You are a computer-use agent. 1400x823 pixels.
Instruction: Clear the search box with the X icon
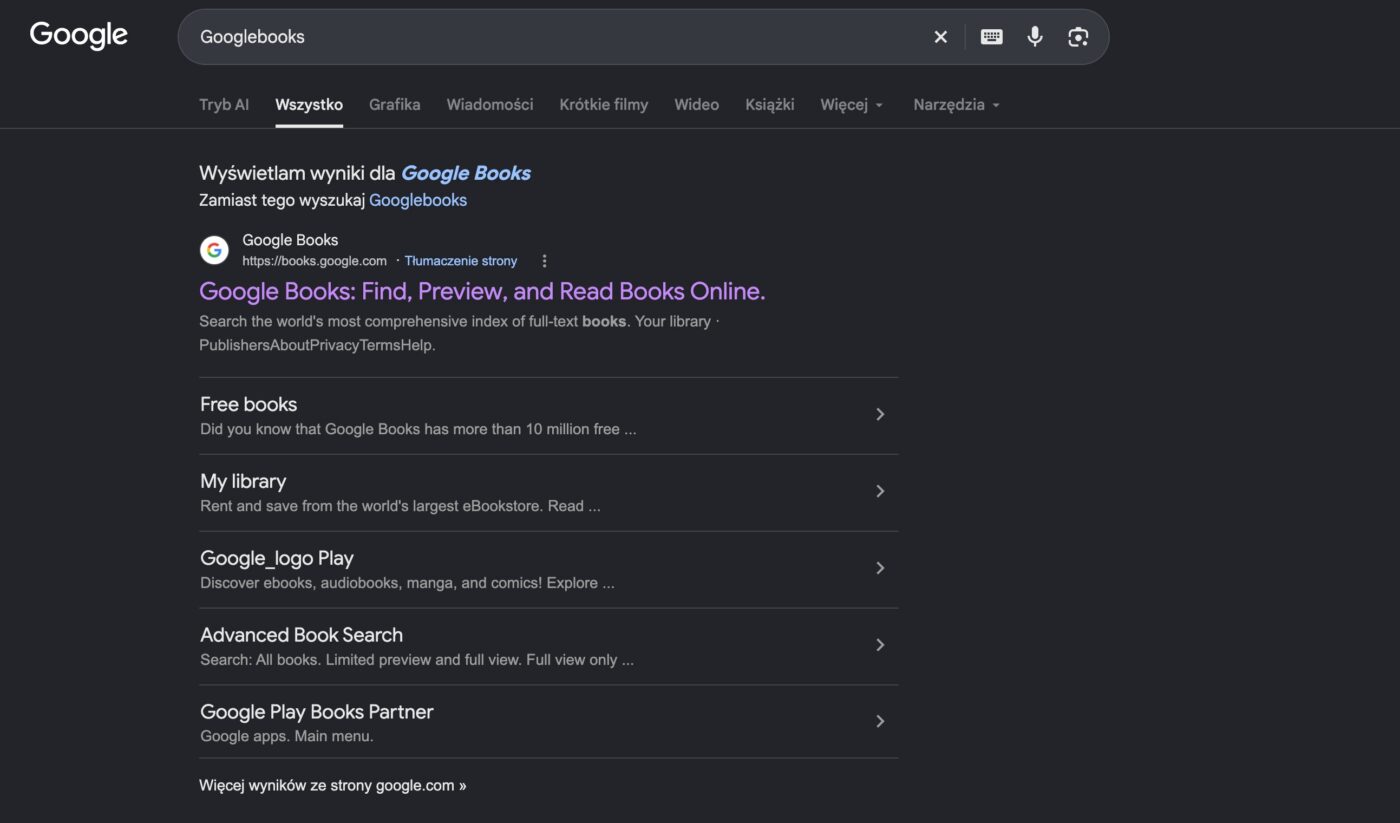940,37
